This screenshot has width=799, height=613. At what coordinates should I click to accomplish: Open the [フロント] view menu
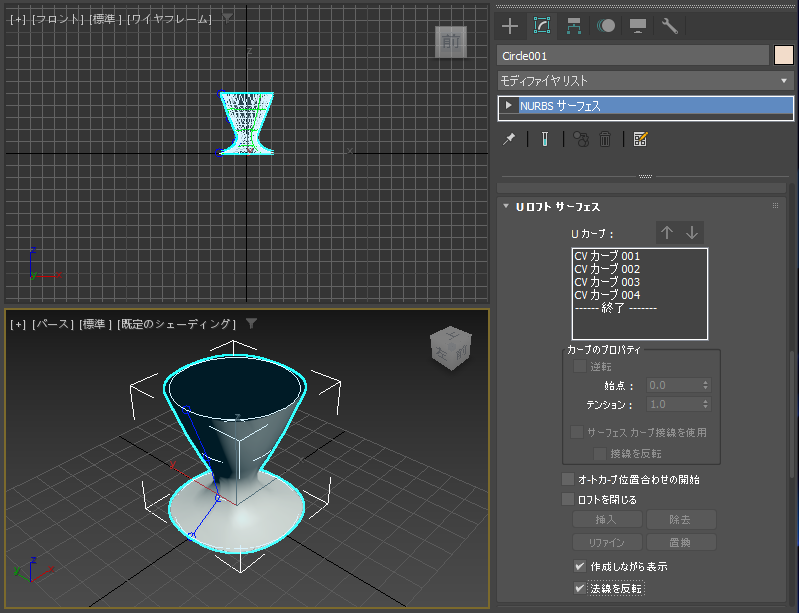[x=58, y=19]
